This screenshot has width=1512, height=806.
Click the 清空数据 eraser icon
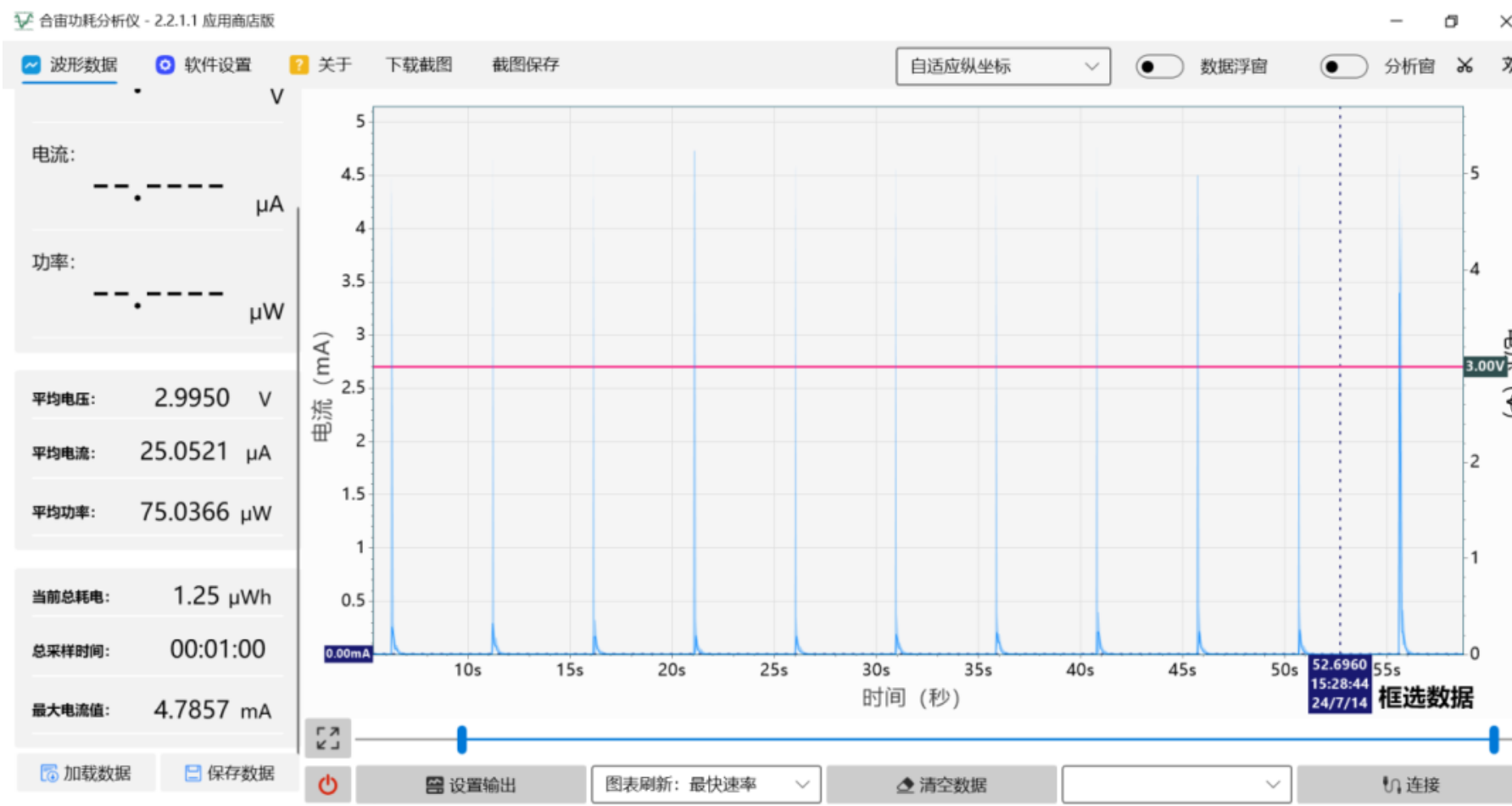tap(905, 786)
